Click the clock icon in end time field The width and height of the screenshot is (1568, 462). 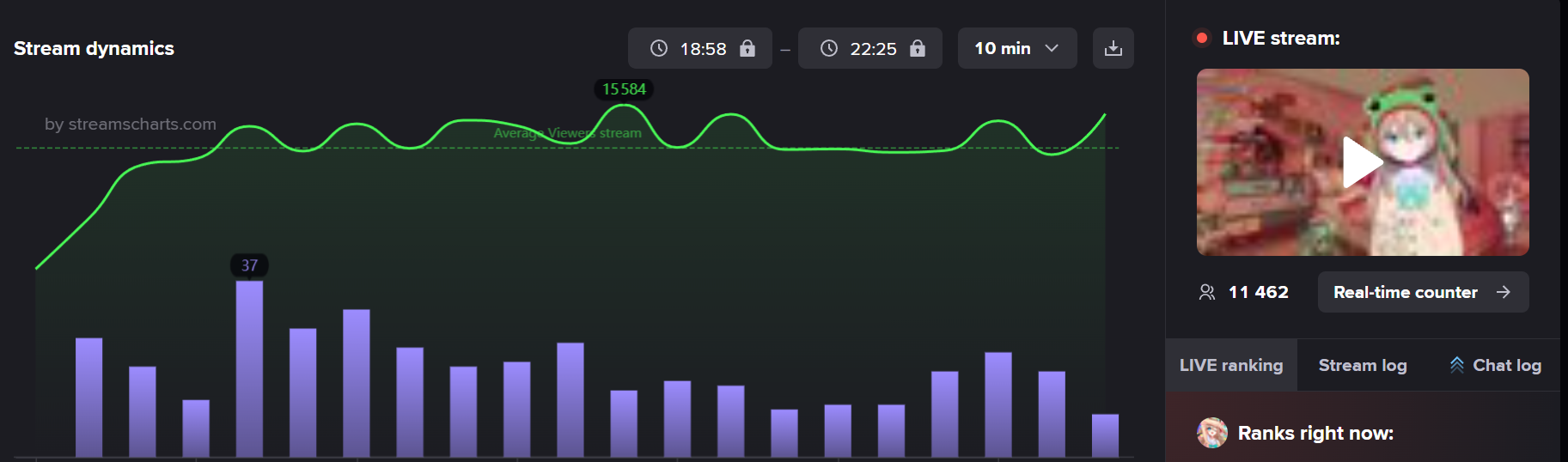[x=829, y=48]
